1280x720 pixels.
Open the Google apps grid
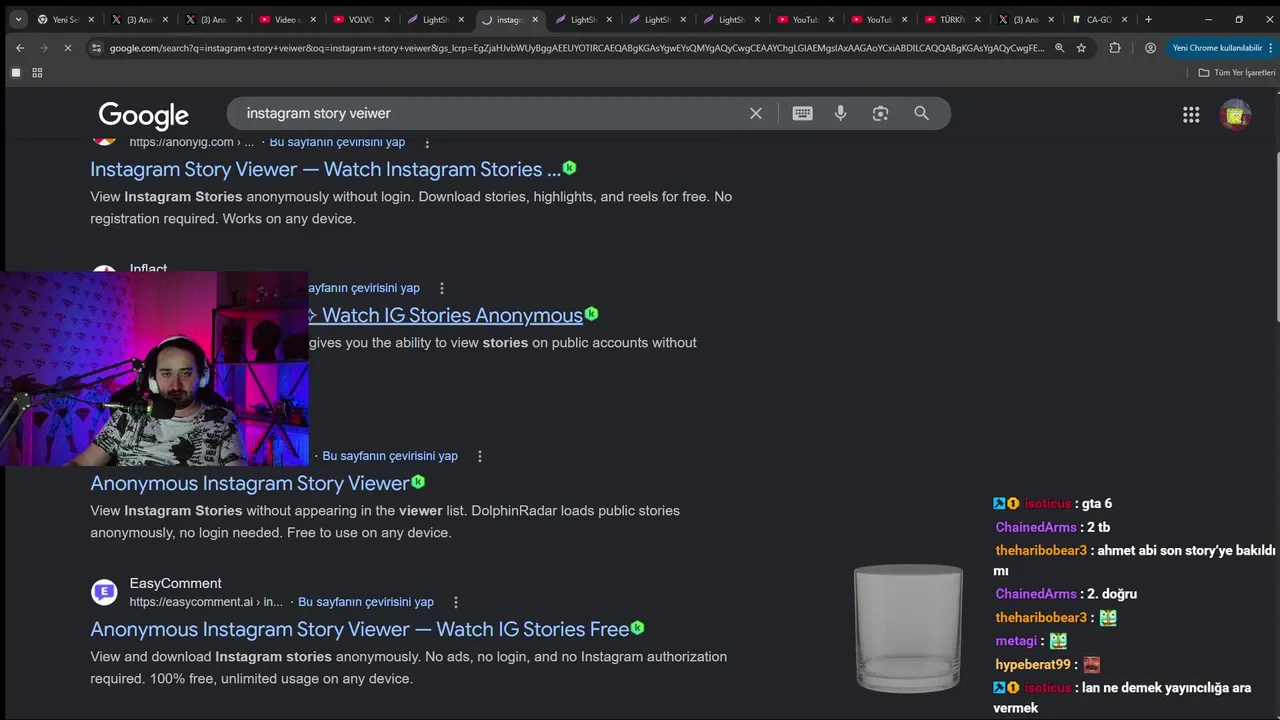click(1191, 115)
